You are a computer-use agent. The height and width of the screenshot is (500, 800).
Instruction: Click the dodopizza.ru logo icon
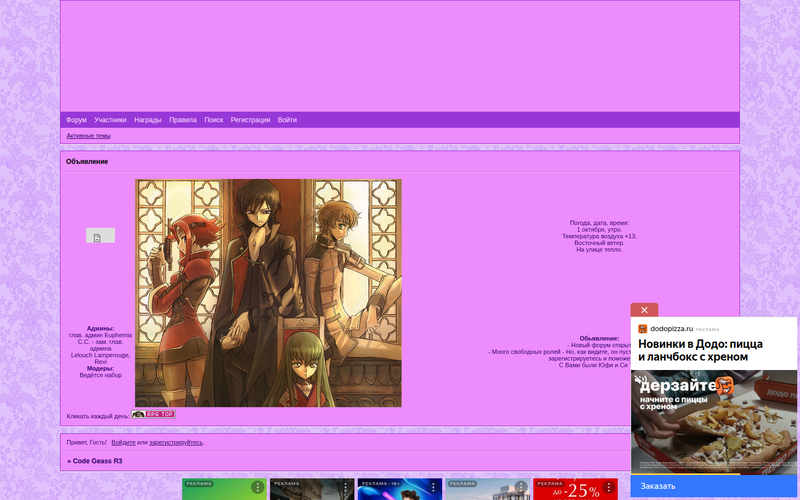tap(643, 328)
